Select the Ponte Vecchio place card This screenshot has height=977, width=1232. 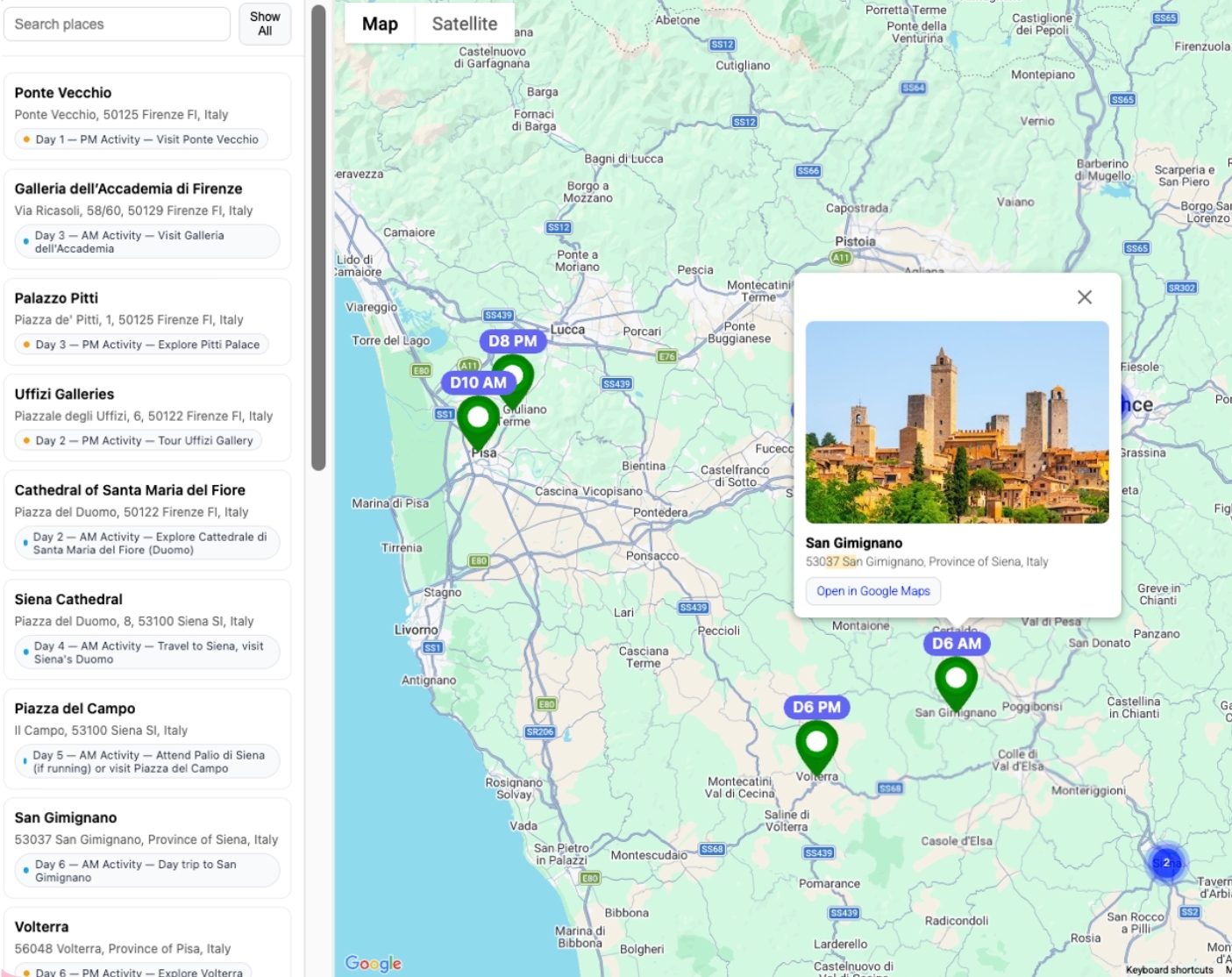(x=147, y=117)
